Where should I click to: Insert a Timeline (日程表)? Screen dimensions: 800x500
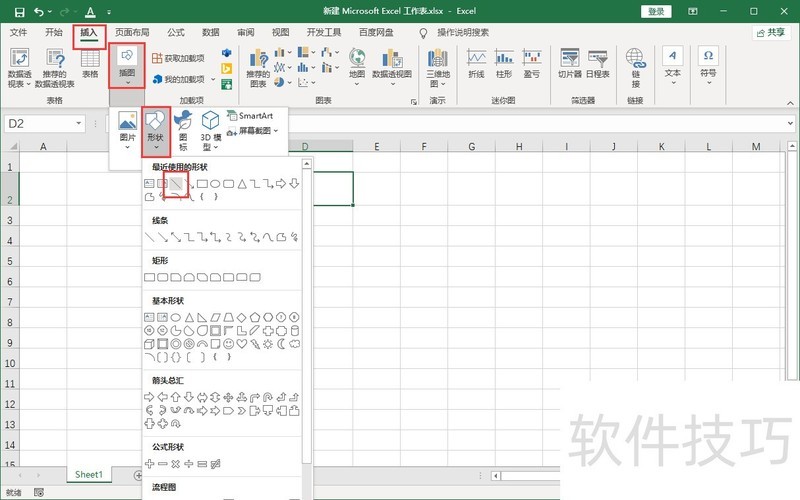597,64
